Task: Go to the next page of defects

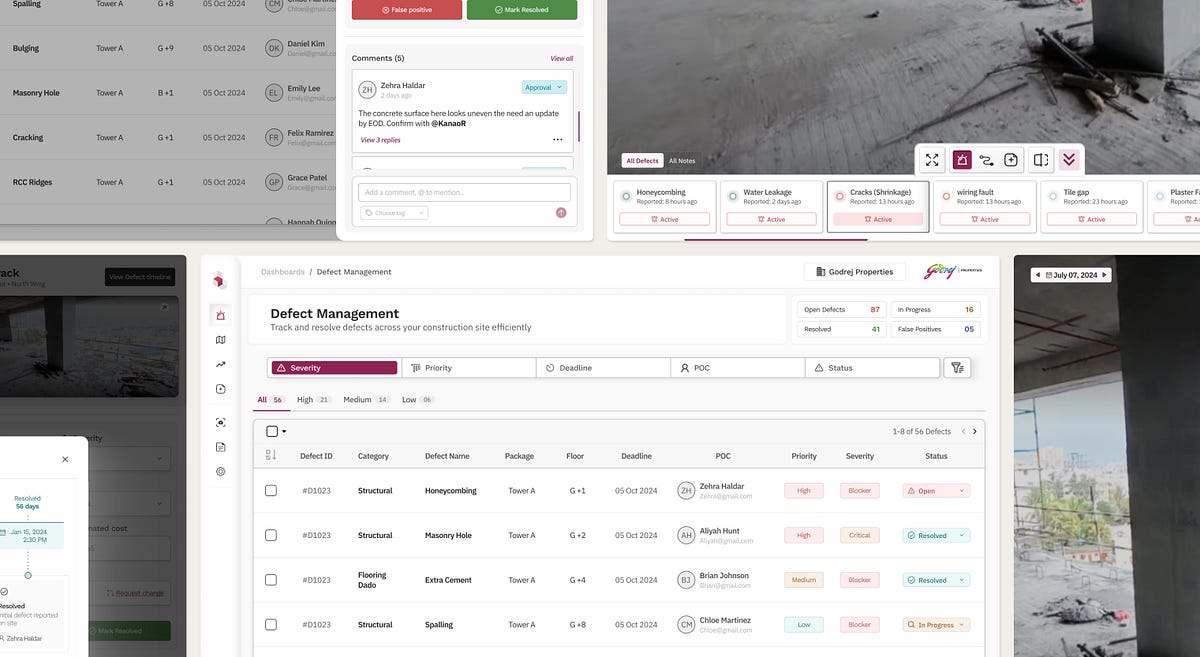Action: [x=975, y=431]
